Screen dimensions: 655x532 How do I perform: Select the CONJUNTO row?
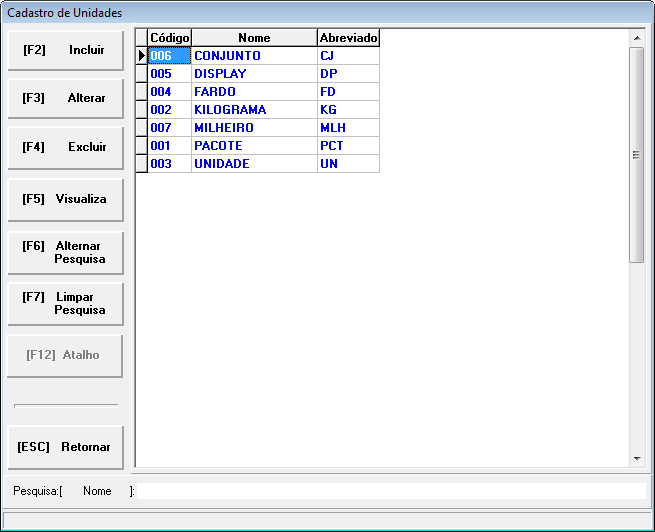[253, 56]
